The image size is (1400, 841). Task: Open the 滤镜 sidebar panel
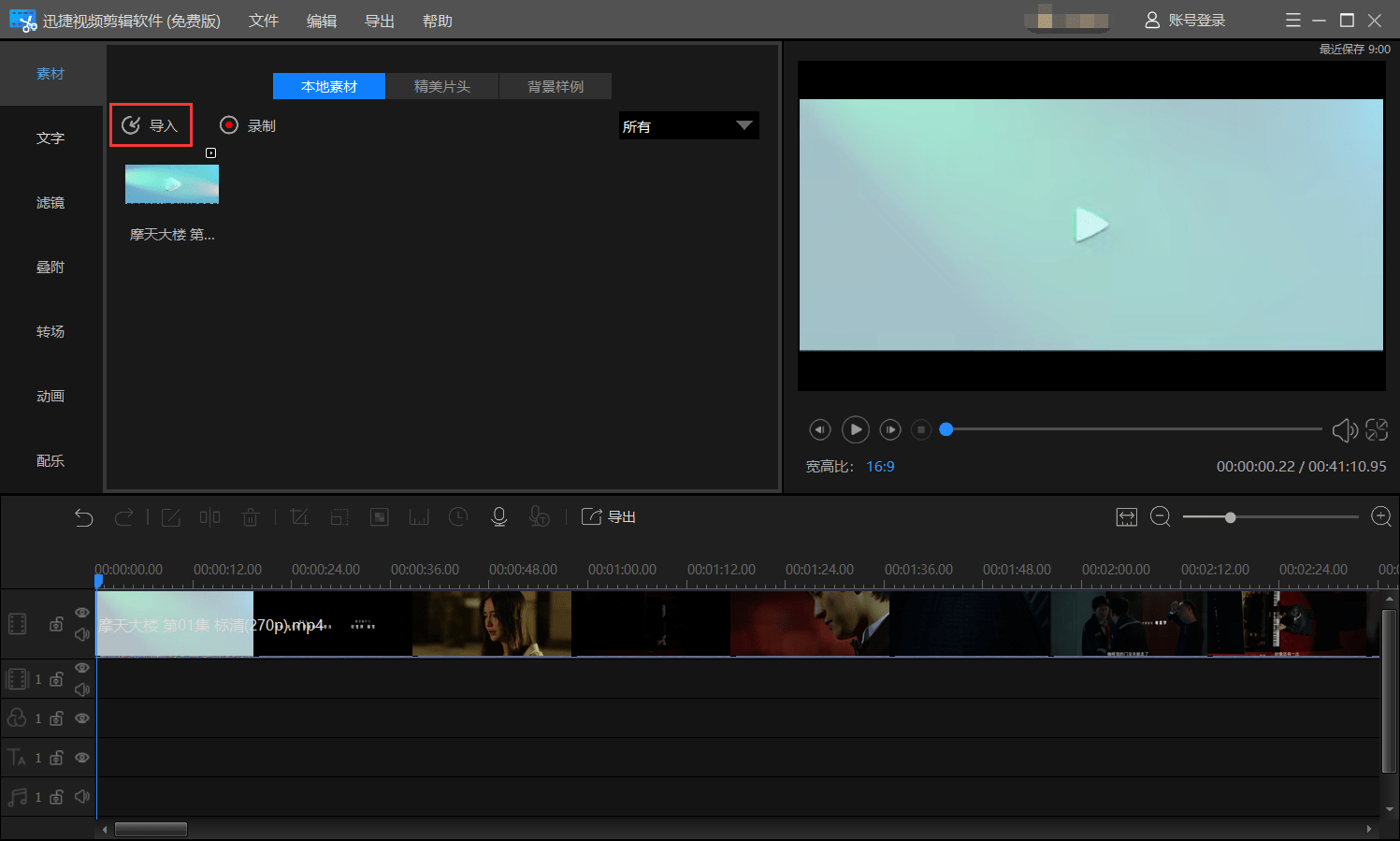tap(51, 203)
